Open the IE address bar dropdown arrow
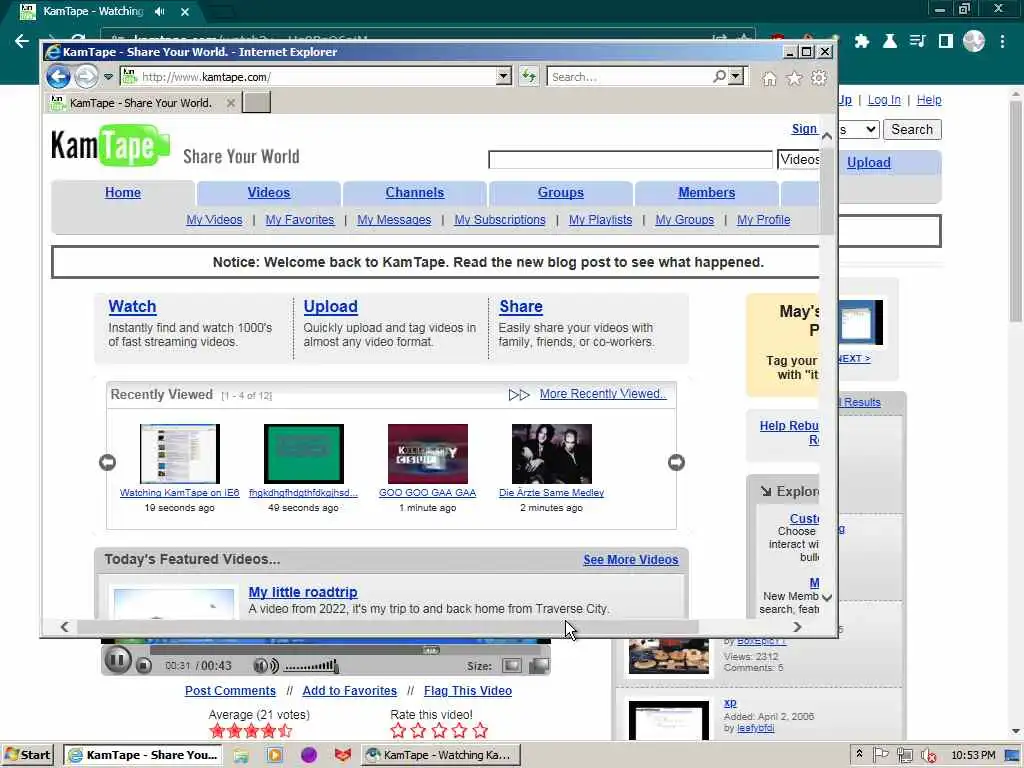 pos(503,76)
